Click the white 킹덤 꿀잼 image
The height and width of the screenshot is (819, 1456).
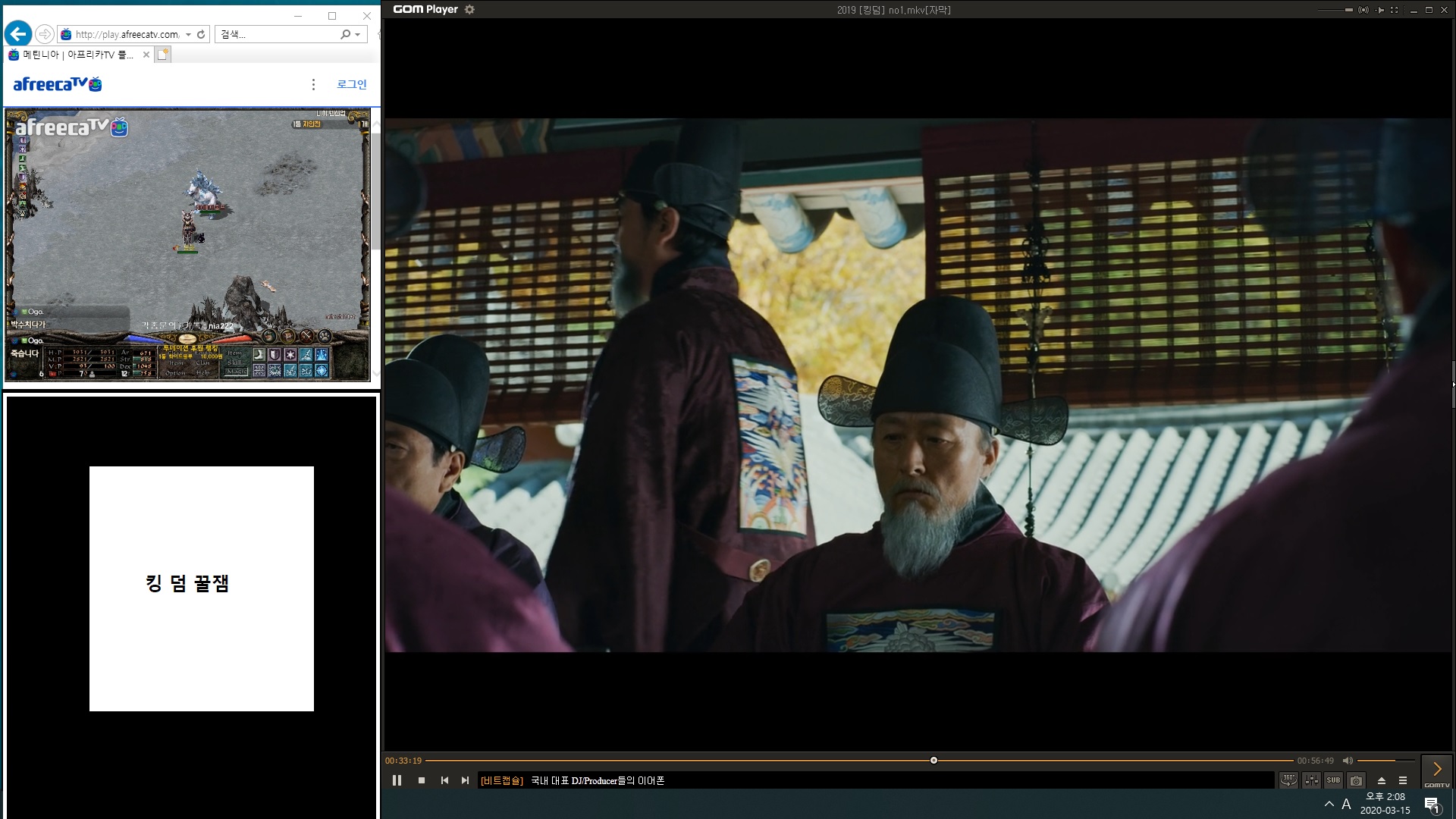pos(202,588)
